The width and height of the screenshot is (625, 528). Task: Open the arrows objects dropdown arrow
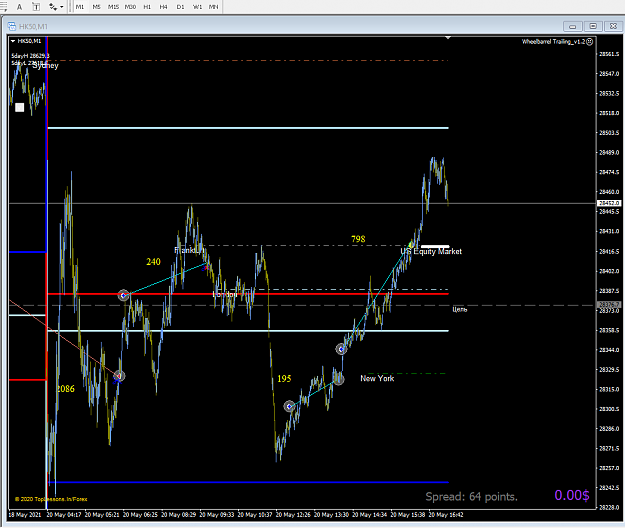(x=62, y=7)
